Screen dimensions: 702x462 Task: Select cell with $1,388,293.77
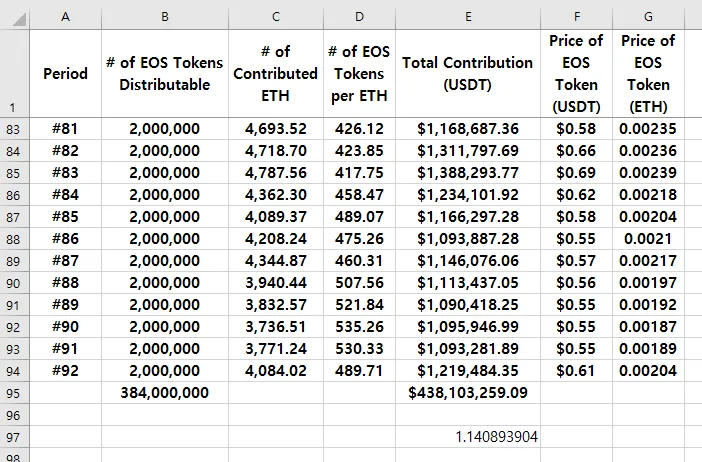pos(468,173)
